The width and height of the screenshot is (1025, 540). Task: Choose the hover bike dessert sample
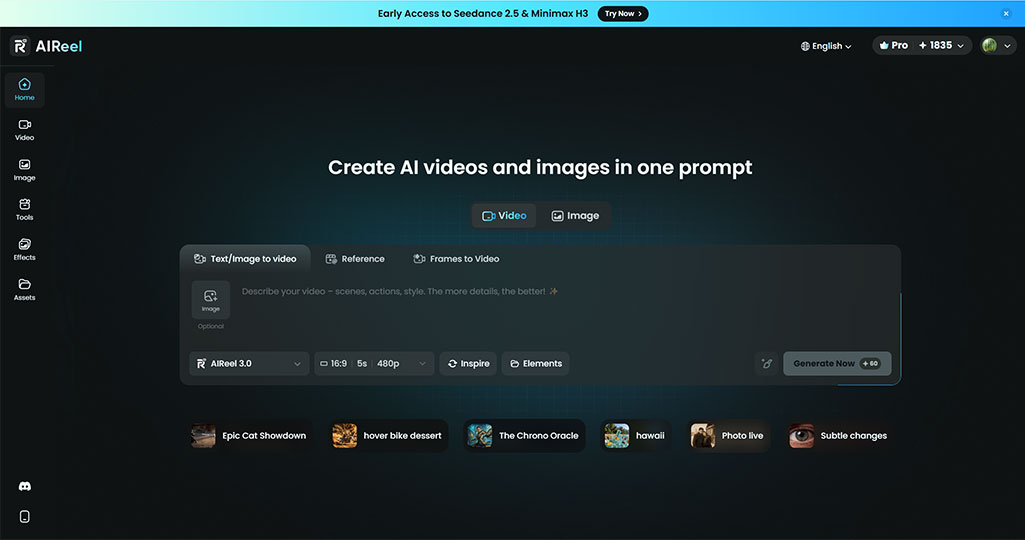pos(388,435)
